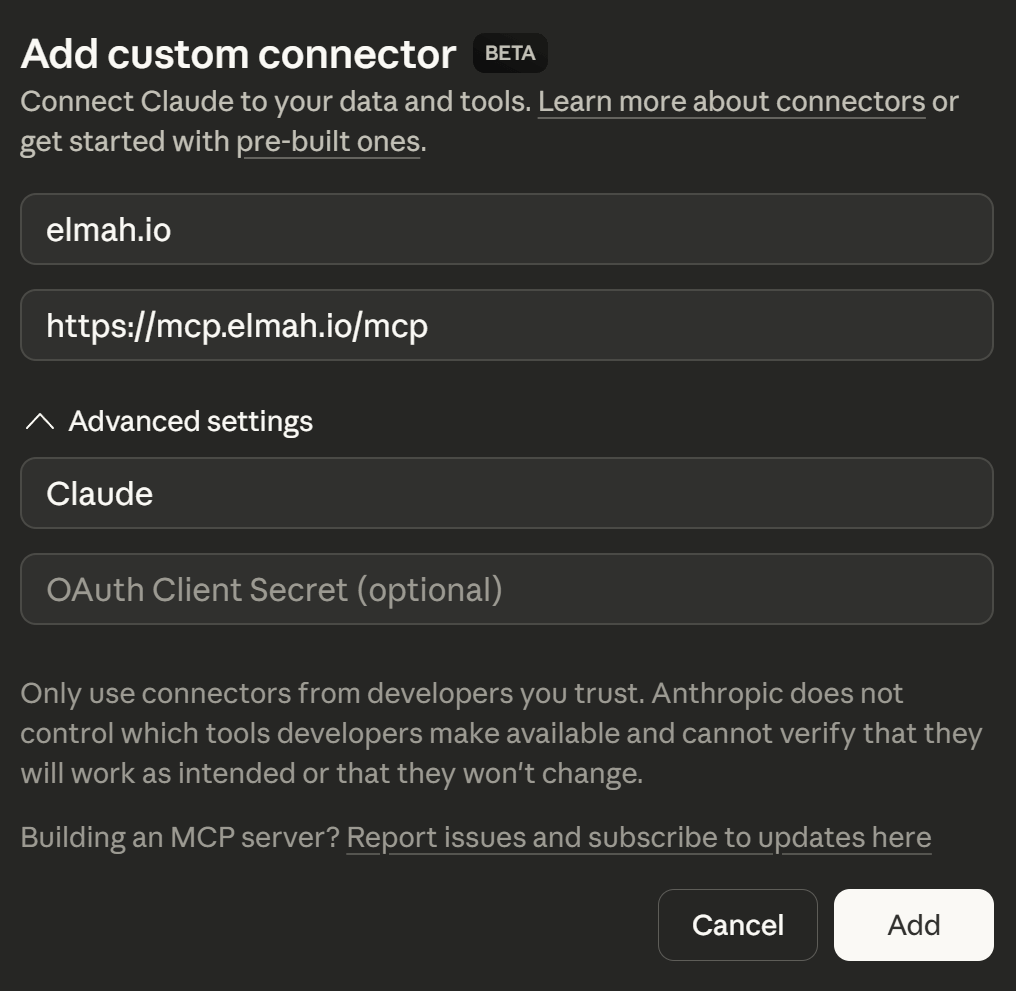Click "Report issues and subscribe to updates here"

pyautogui.click(x=638, y=837)
